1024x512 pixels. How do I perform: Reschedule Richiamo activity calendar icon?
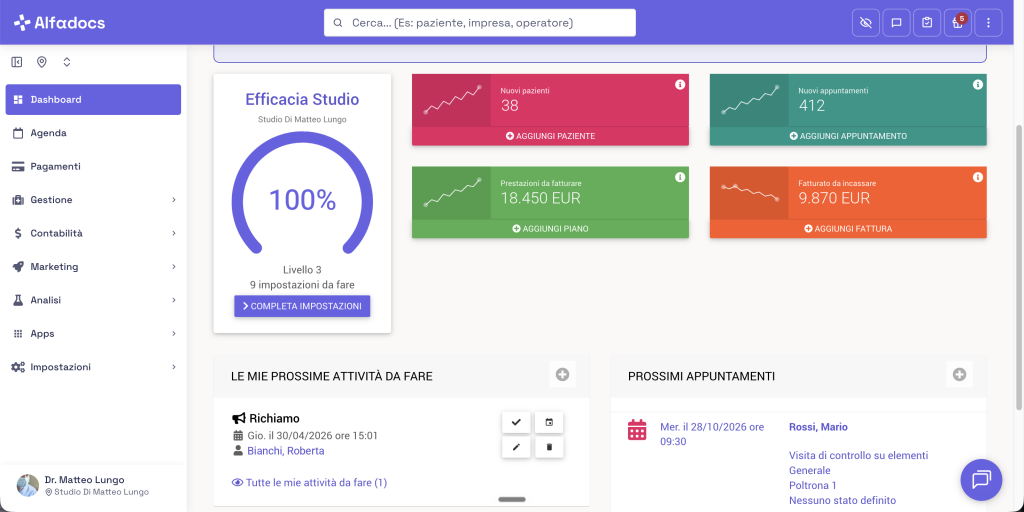(x=549, y=423)
